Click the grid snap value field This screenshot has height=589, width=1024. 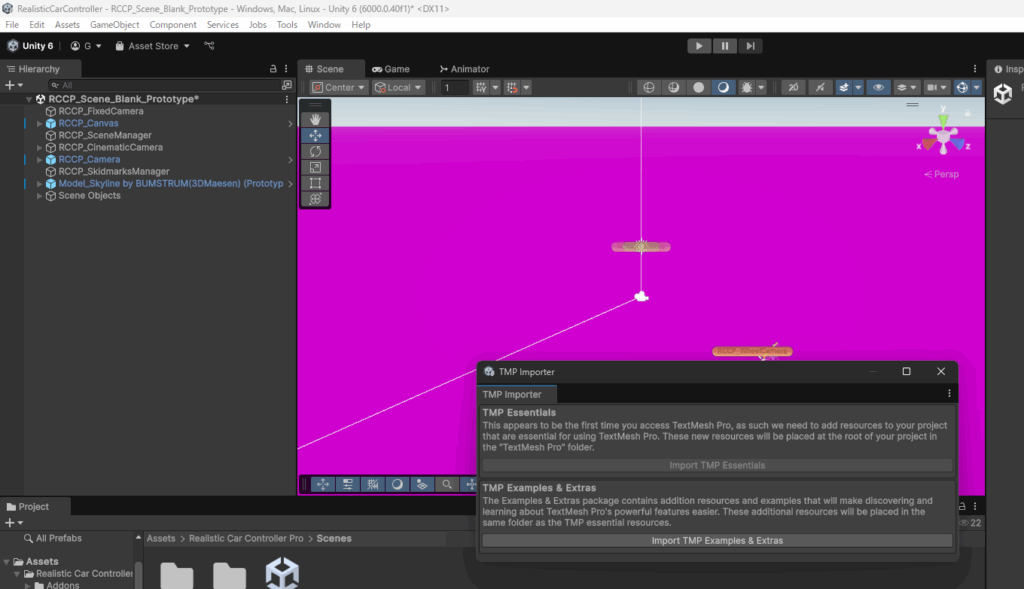[454, 88]
